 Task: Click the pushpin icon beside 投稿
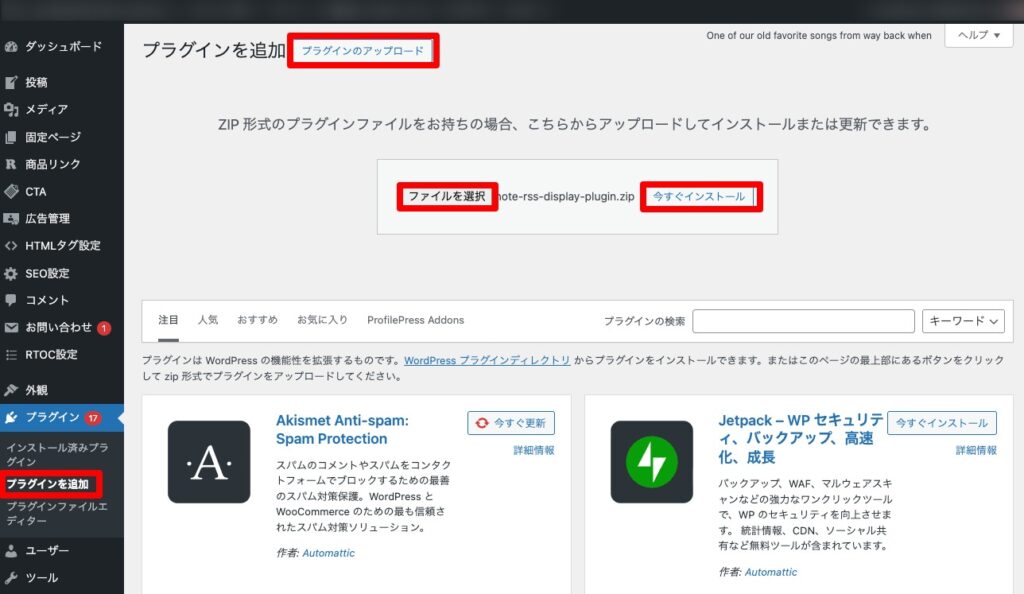point(11,83)
